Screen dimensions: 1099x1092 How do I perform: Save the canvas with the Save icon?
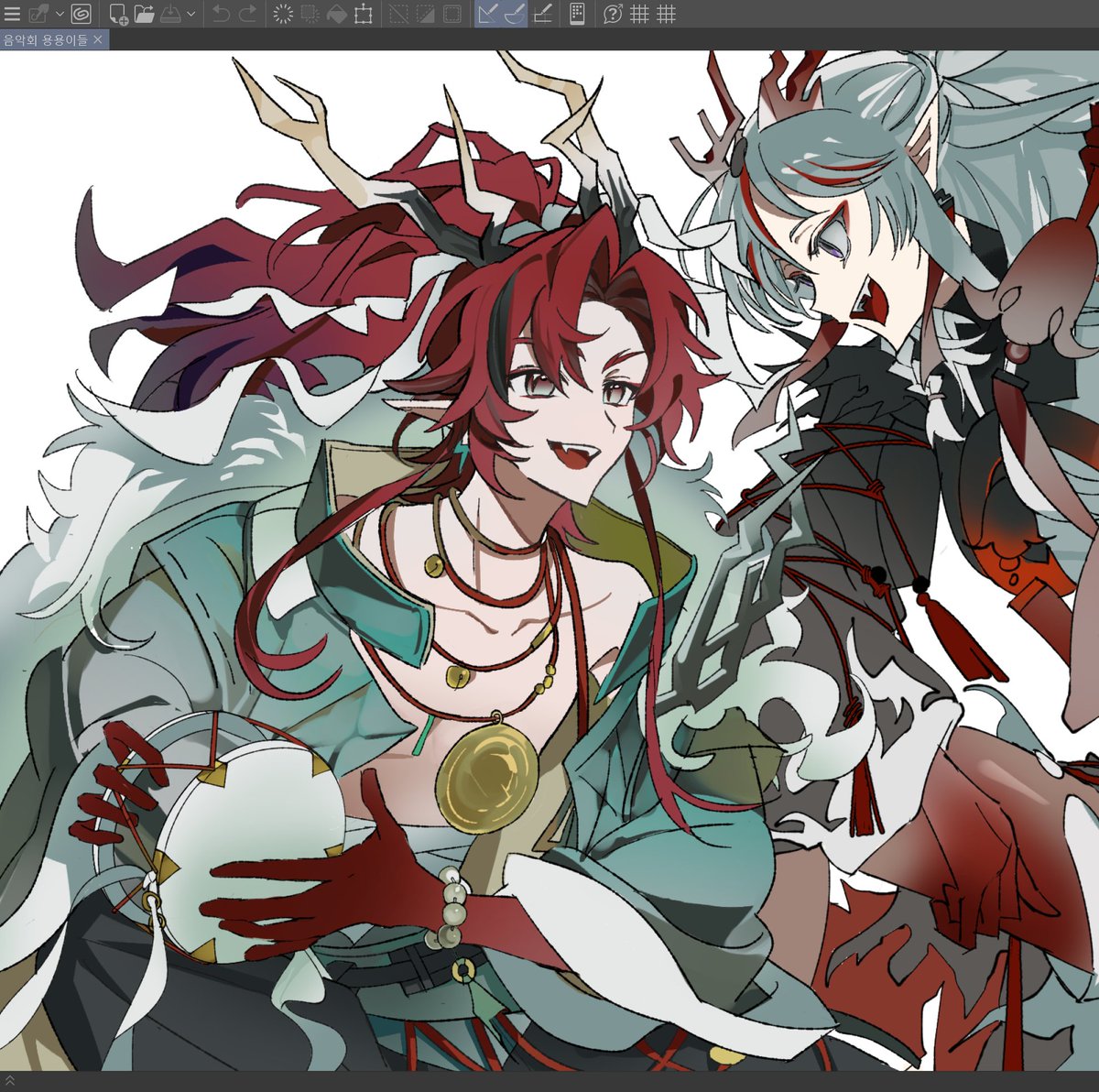(x=171, y=14)
